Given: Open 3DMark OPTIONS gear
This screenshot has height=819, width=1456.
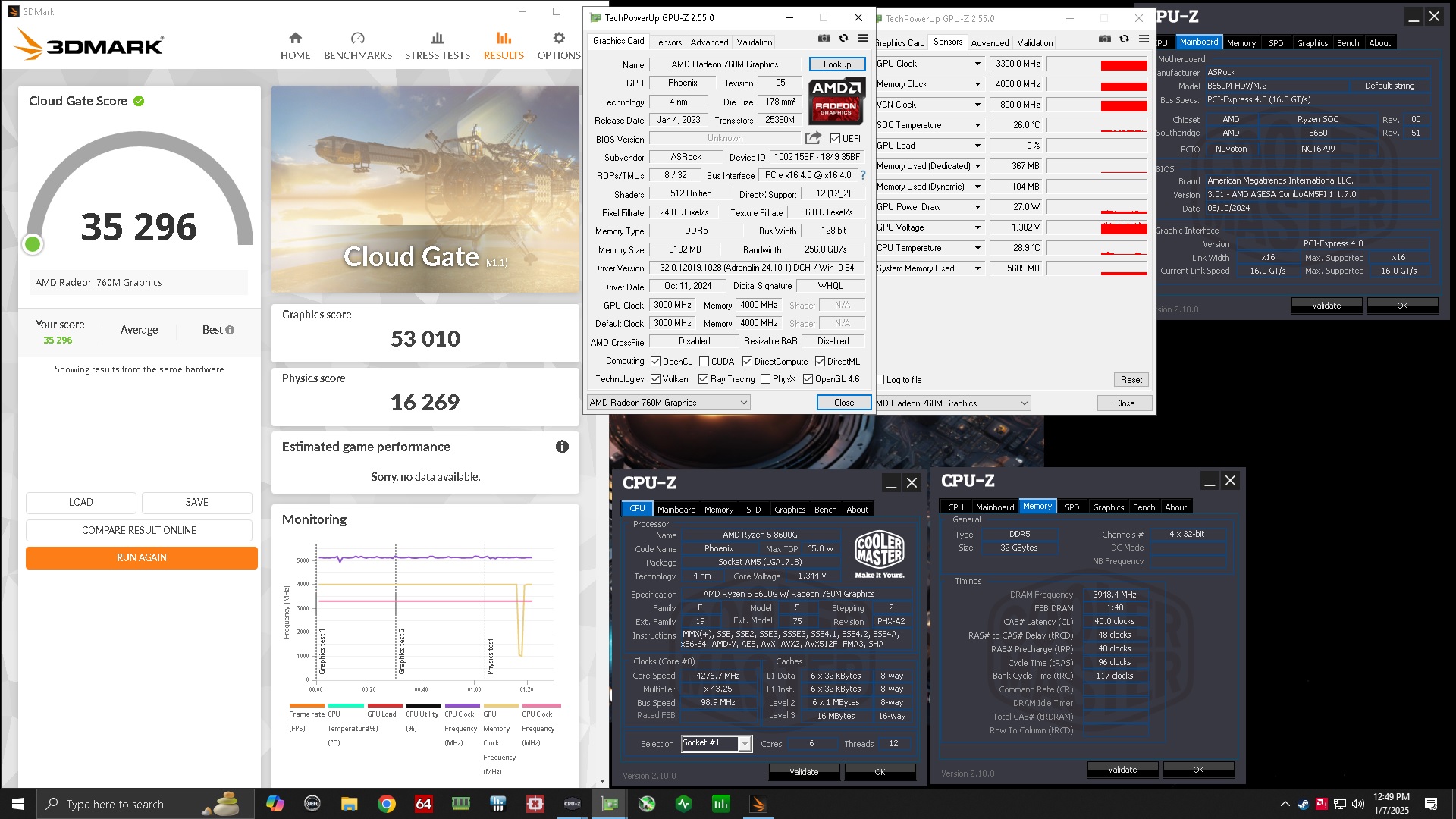Looking at the screenshot, I should pyautogui.click(x=559, y=45).
